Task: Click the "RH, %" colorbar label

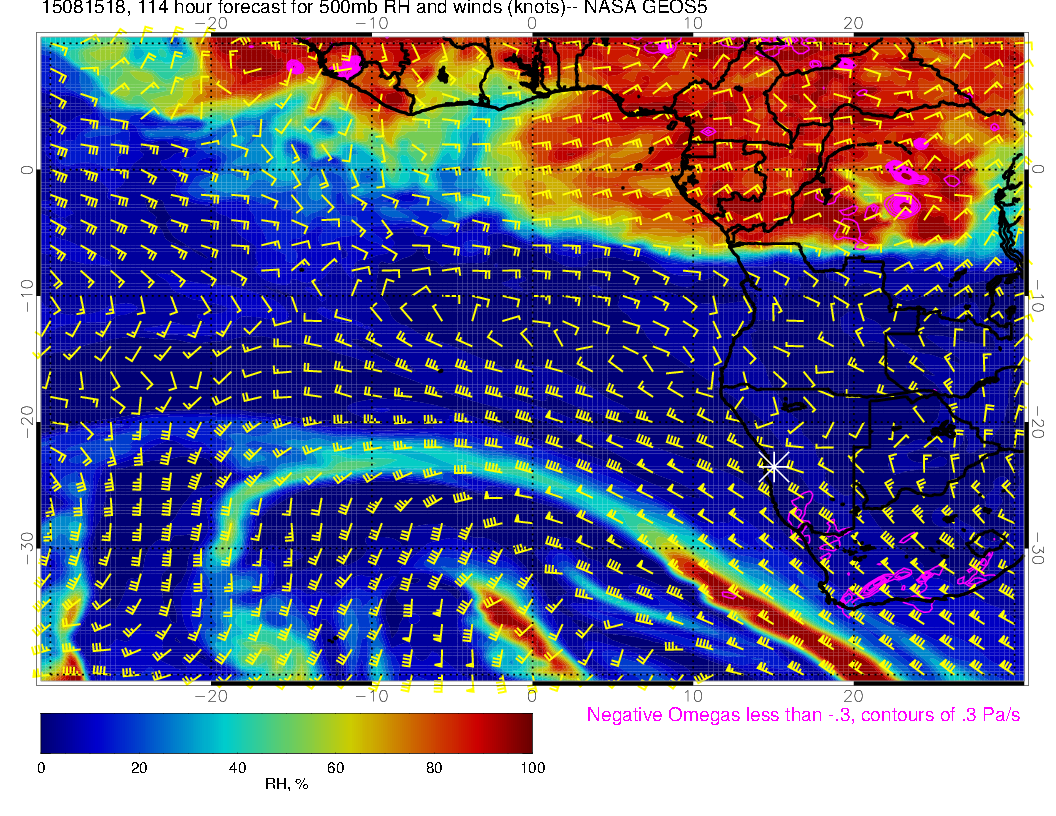Action: (x=286, y=785)
